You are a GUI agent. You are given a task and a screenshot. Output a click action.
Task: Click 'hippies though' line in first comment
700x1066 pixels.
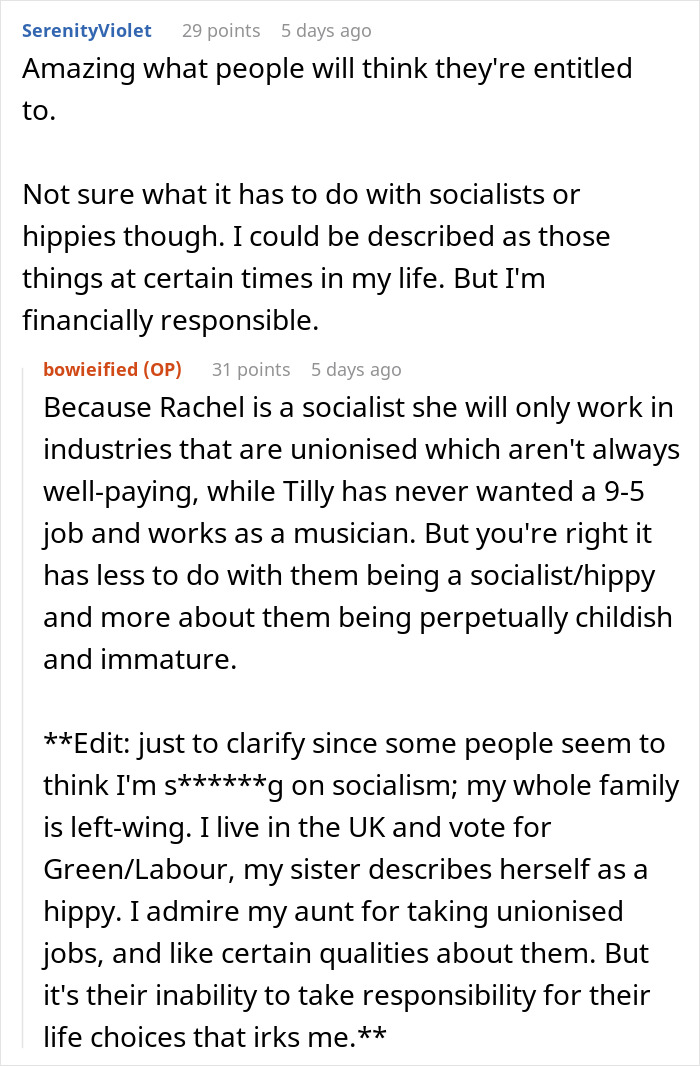coord(316,237)
